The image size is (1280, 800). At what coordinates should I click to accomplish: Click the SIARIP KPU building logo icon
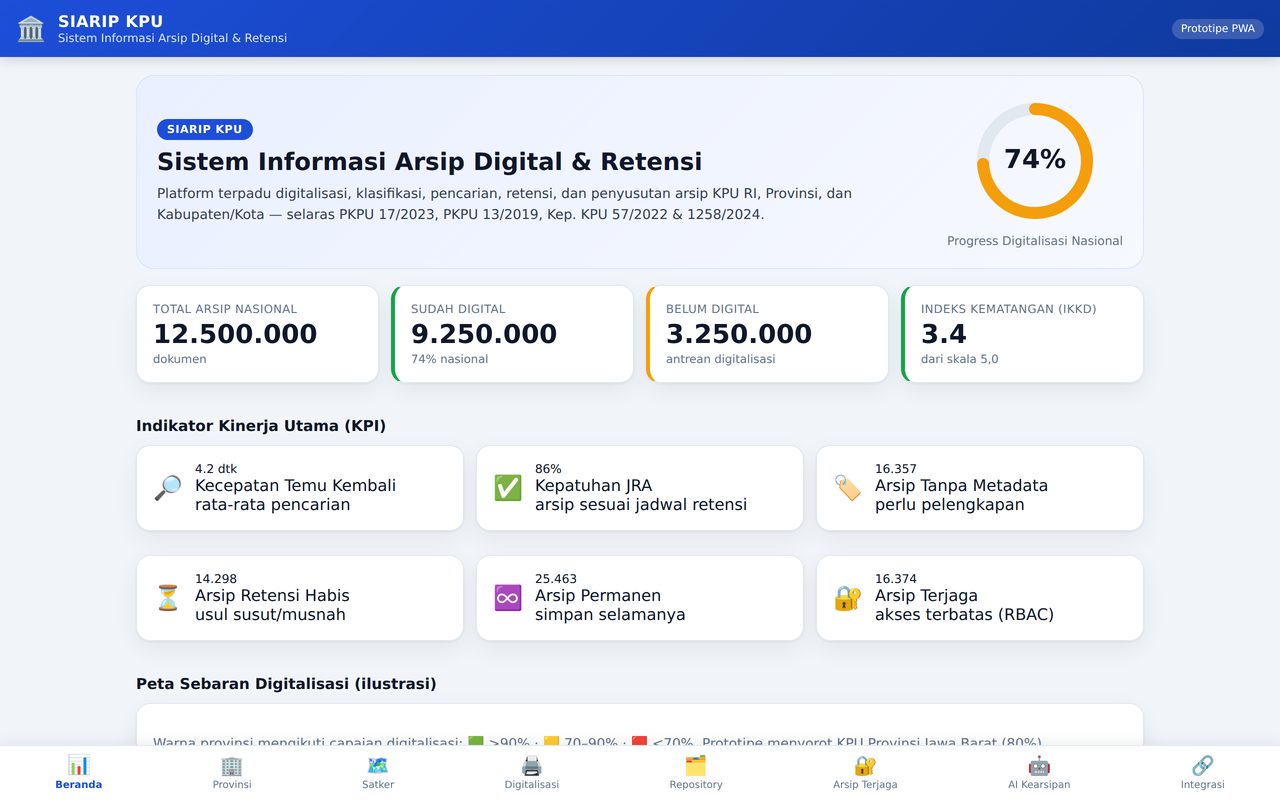pos(31,29)
